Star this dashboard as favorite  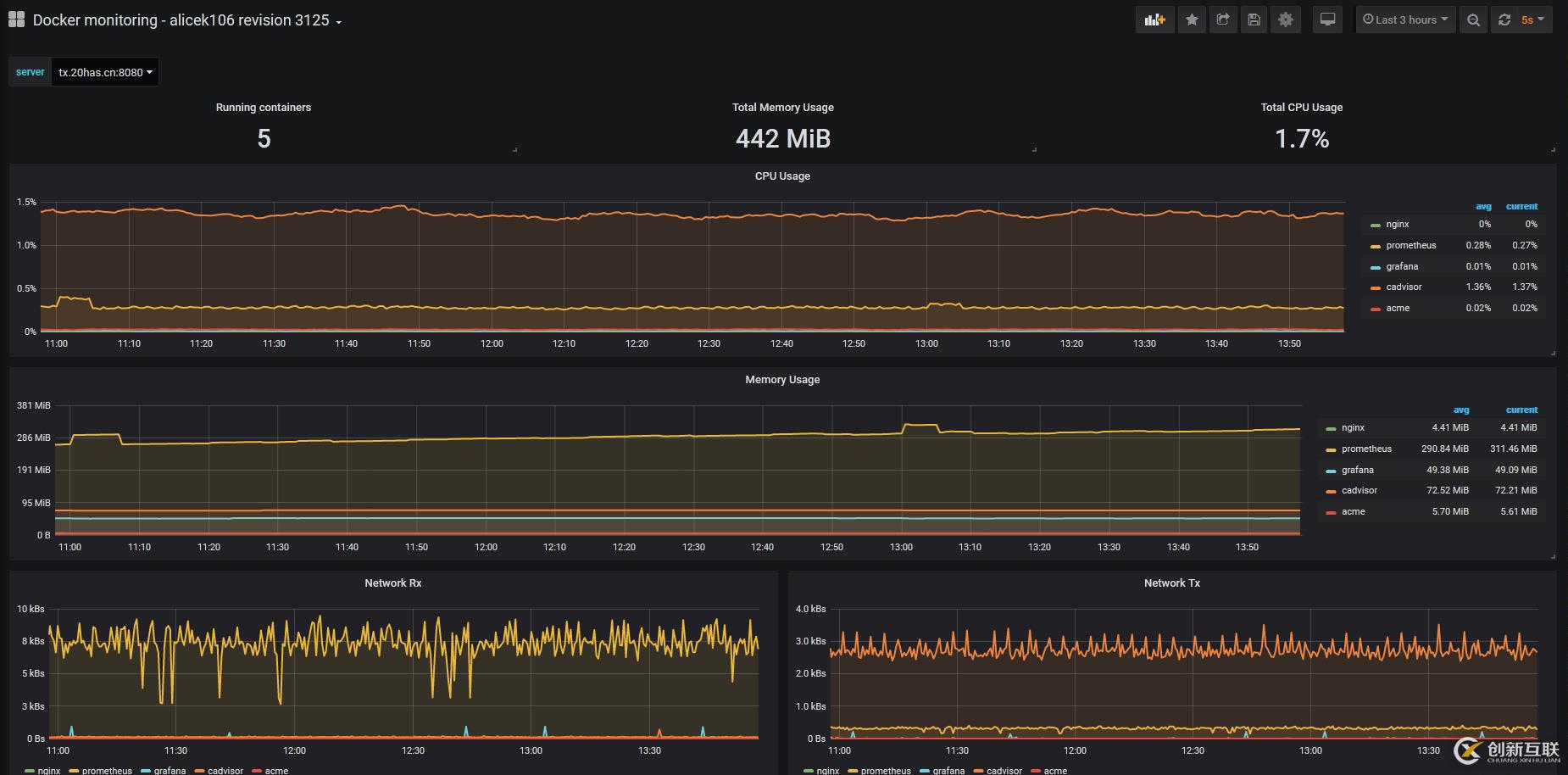pyautogui.click(x=1192, y=20)
